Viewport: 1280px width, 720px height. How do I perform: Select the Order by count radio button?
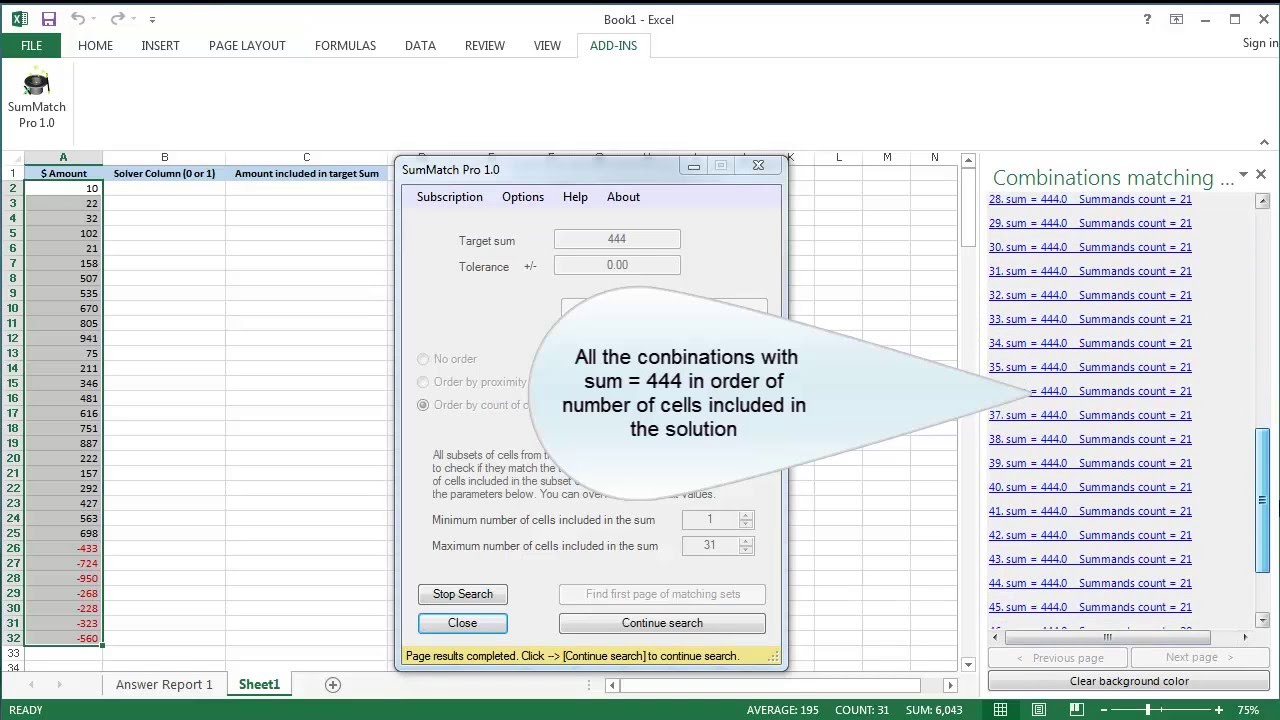tap(423, 405)
